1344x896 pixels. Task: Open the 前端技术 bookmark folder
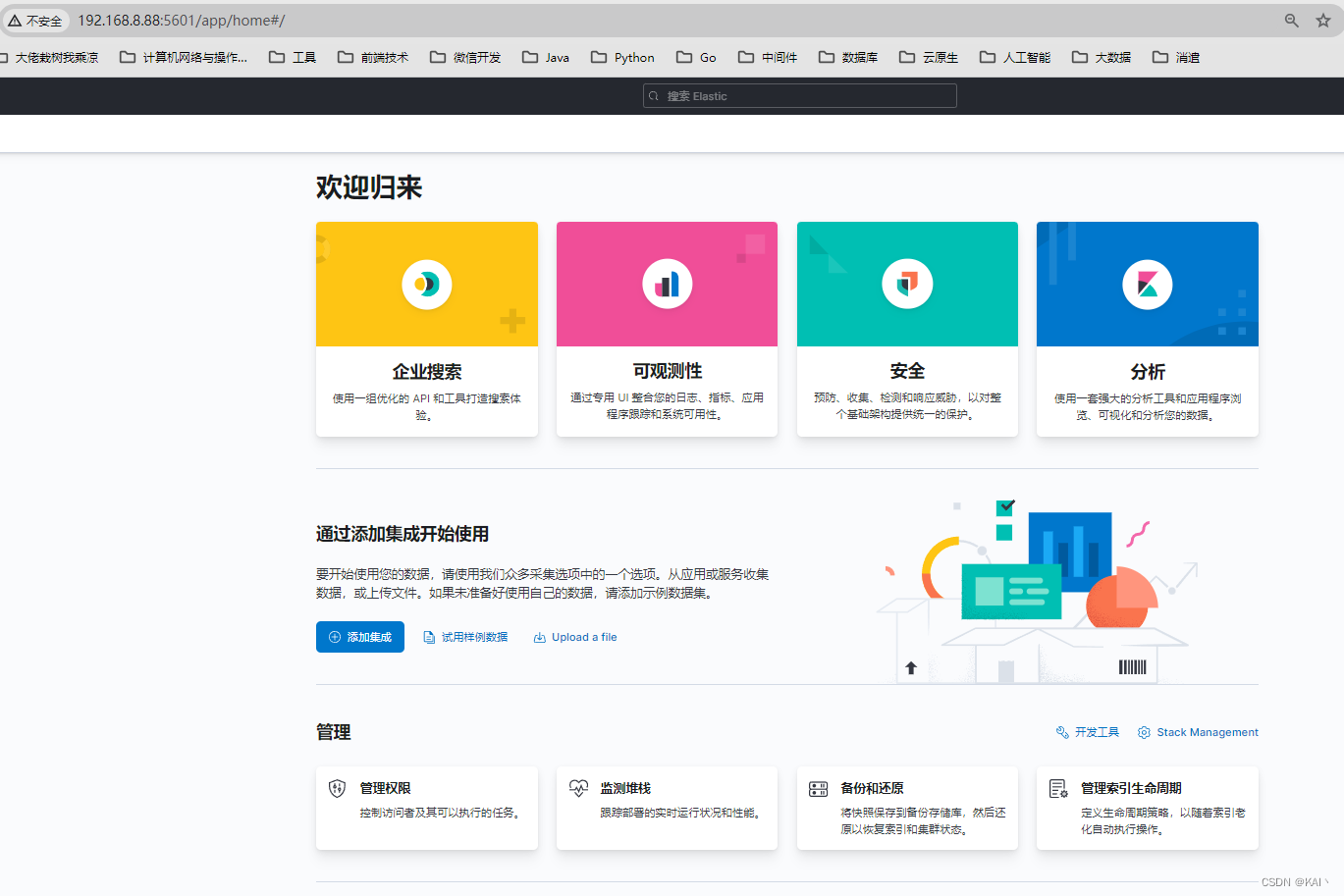[x=373, y=57]
